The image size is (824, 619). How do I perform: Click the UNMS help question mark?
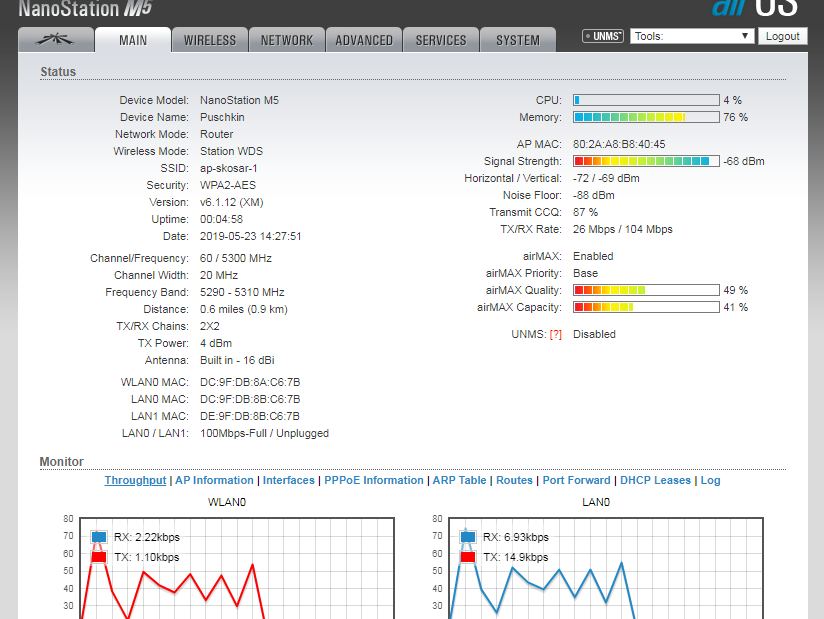click(555, 335)
